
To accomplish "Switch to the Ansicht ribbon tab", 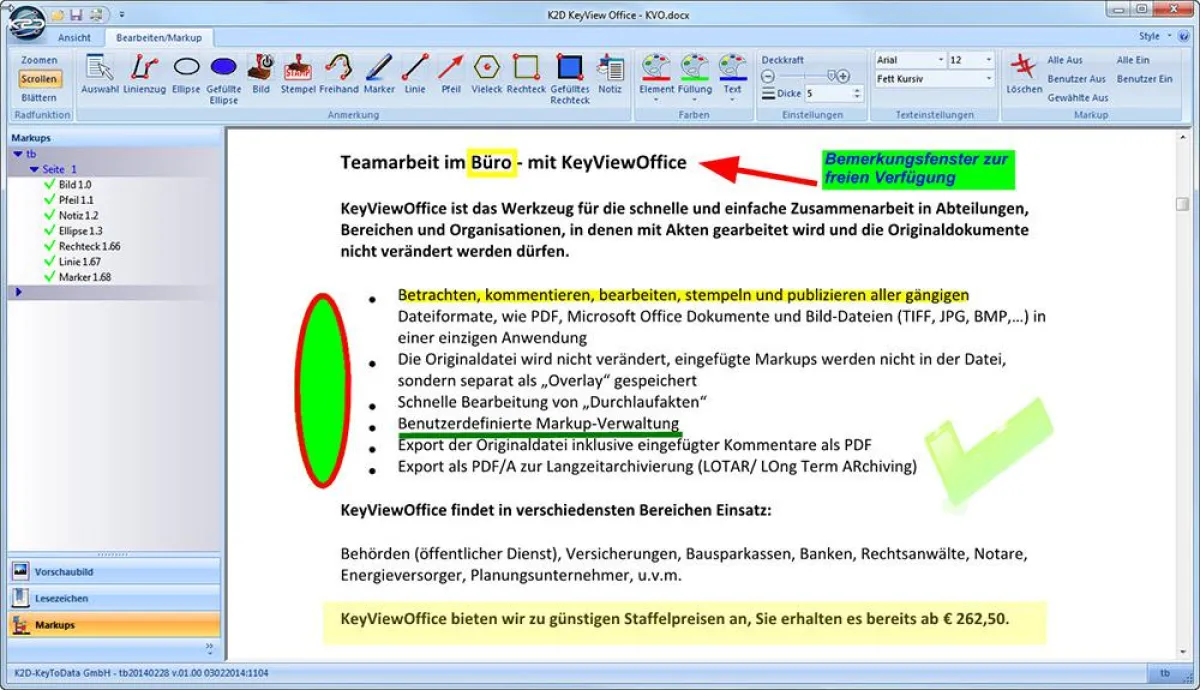I will pos(74,38).
